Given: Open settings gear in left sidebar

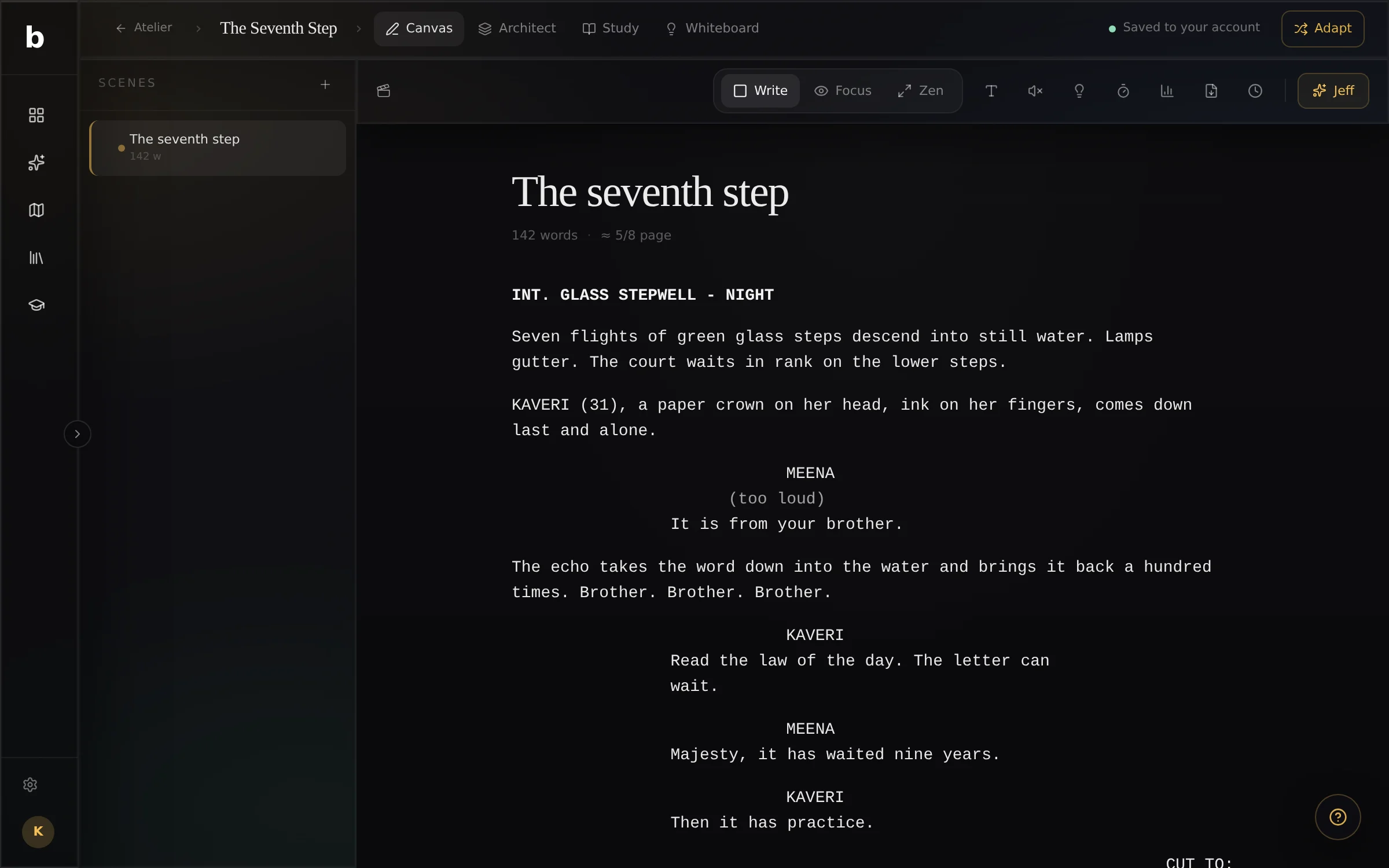Looking at the screenshot, I should coord(30,785).
